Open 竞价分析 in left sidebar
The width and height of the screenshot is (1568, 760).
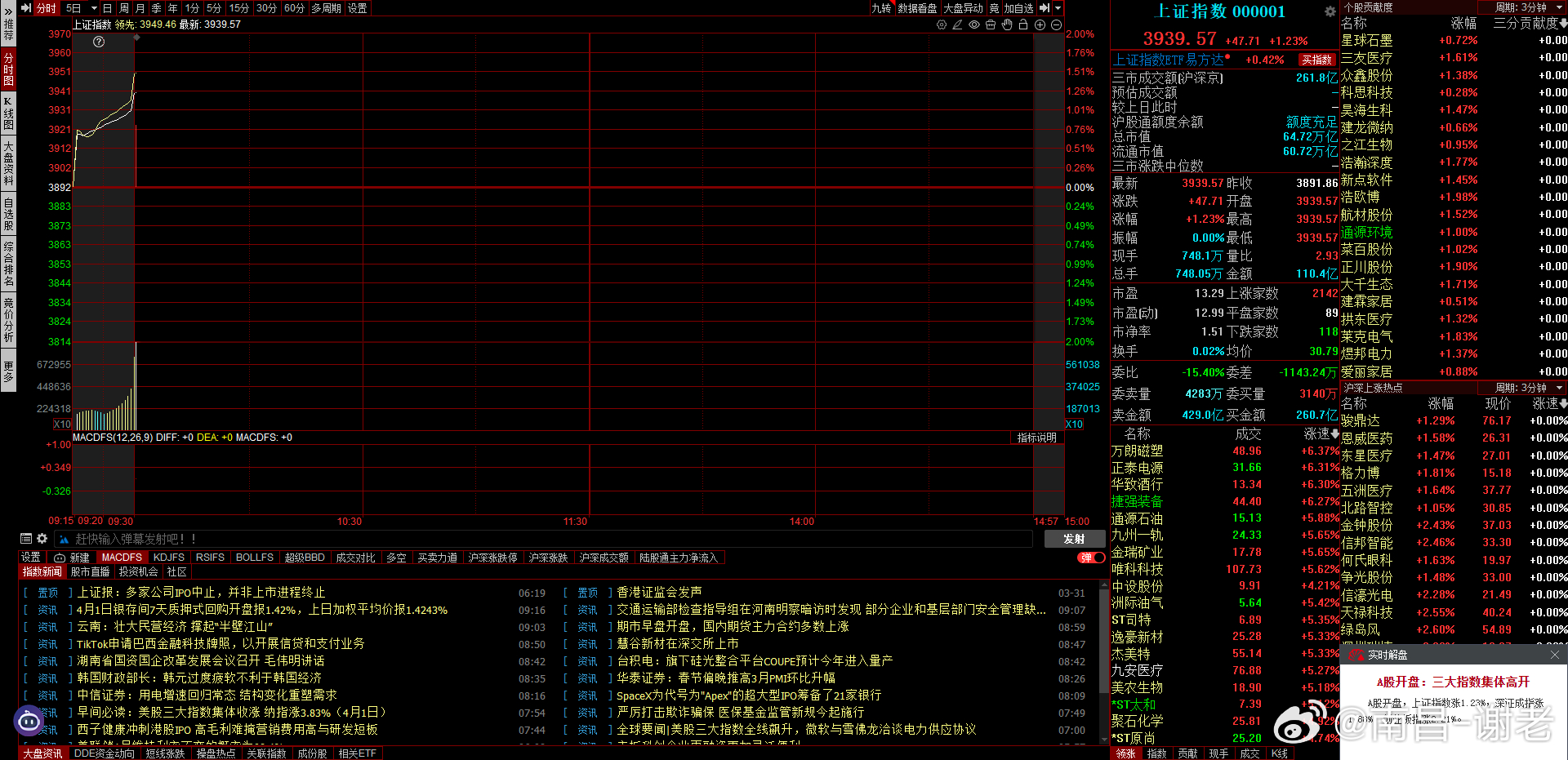point(8,320)
